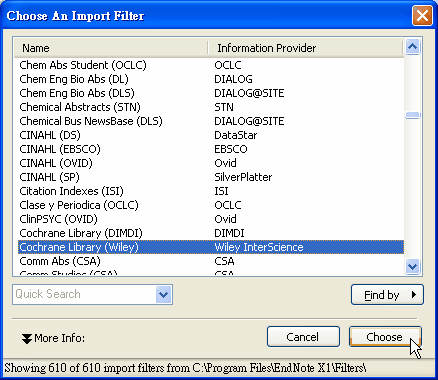Click the SilverPlatter provider cell
Screen dimensions: 438x380
click(243, 177)
